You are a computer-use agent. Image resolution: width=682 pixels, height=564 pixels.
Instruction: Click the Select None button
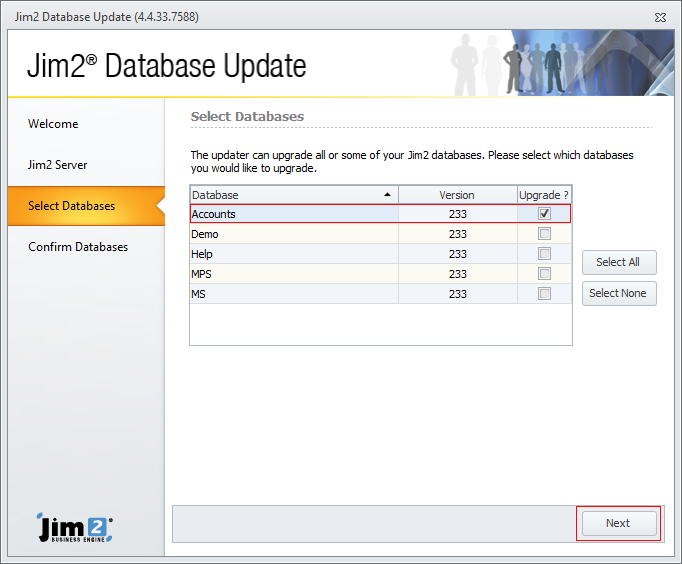tap(619, 294)
